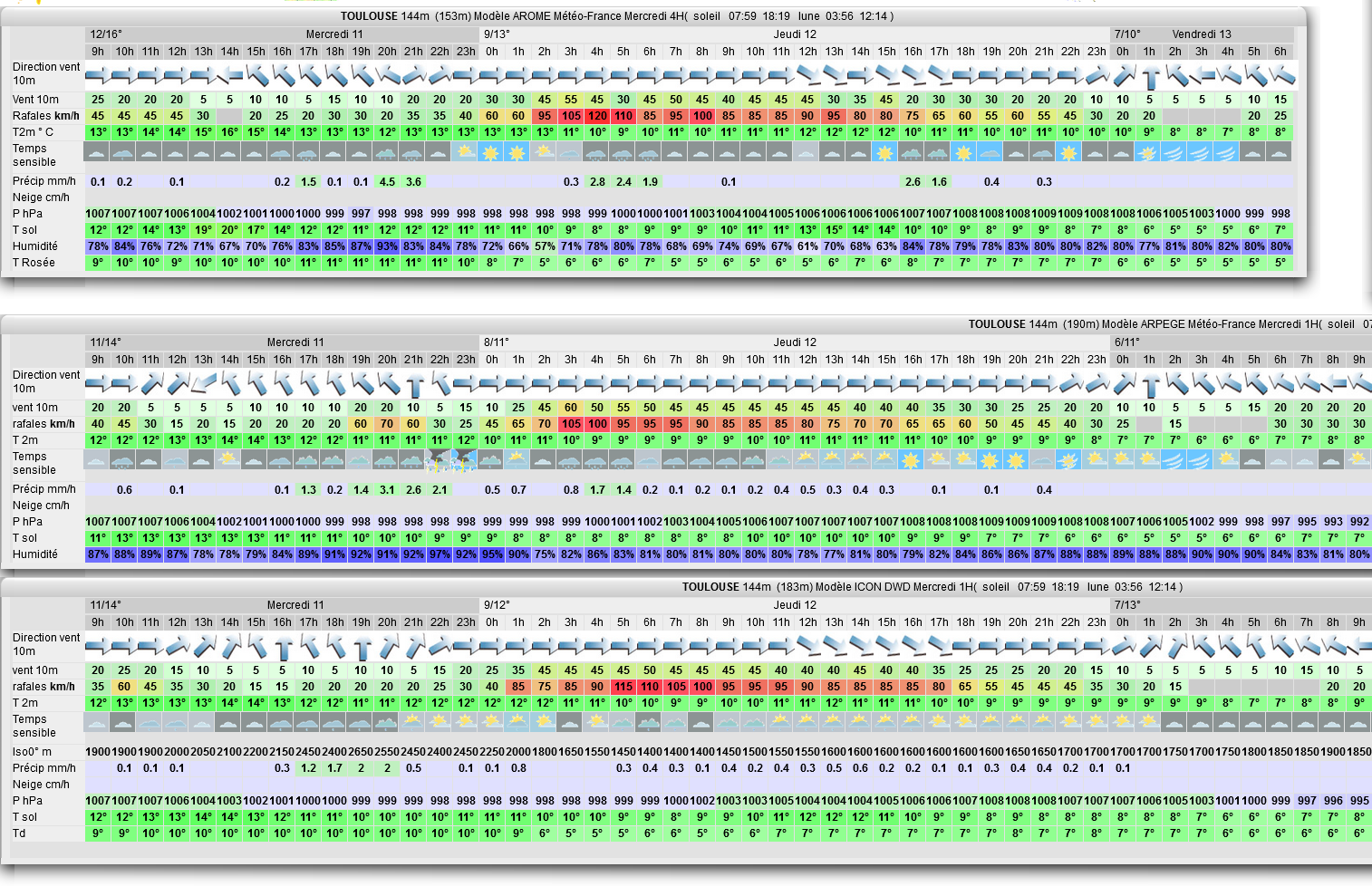Viewport: 1372px width, 896px height.
Task: Click the ICON DWD north wind arrow at Mercredi 16h
Action: (282, 647)
